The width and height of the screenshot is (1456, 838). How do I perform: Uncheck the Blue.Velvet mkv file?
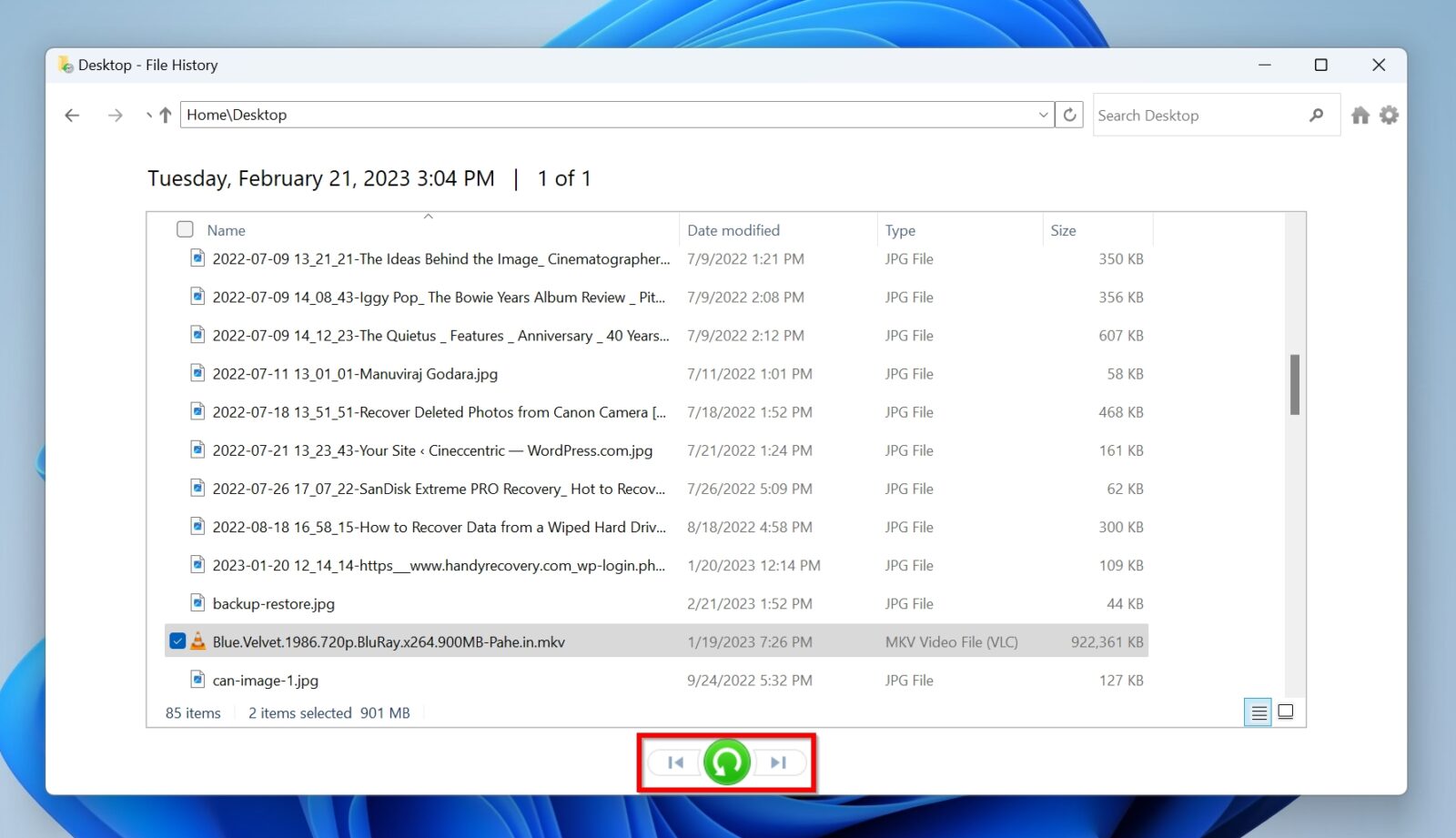[x=177, y=641]
